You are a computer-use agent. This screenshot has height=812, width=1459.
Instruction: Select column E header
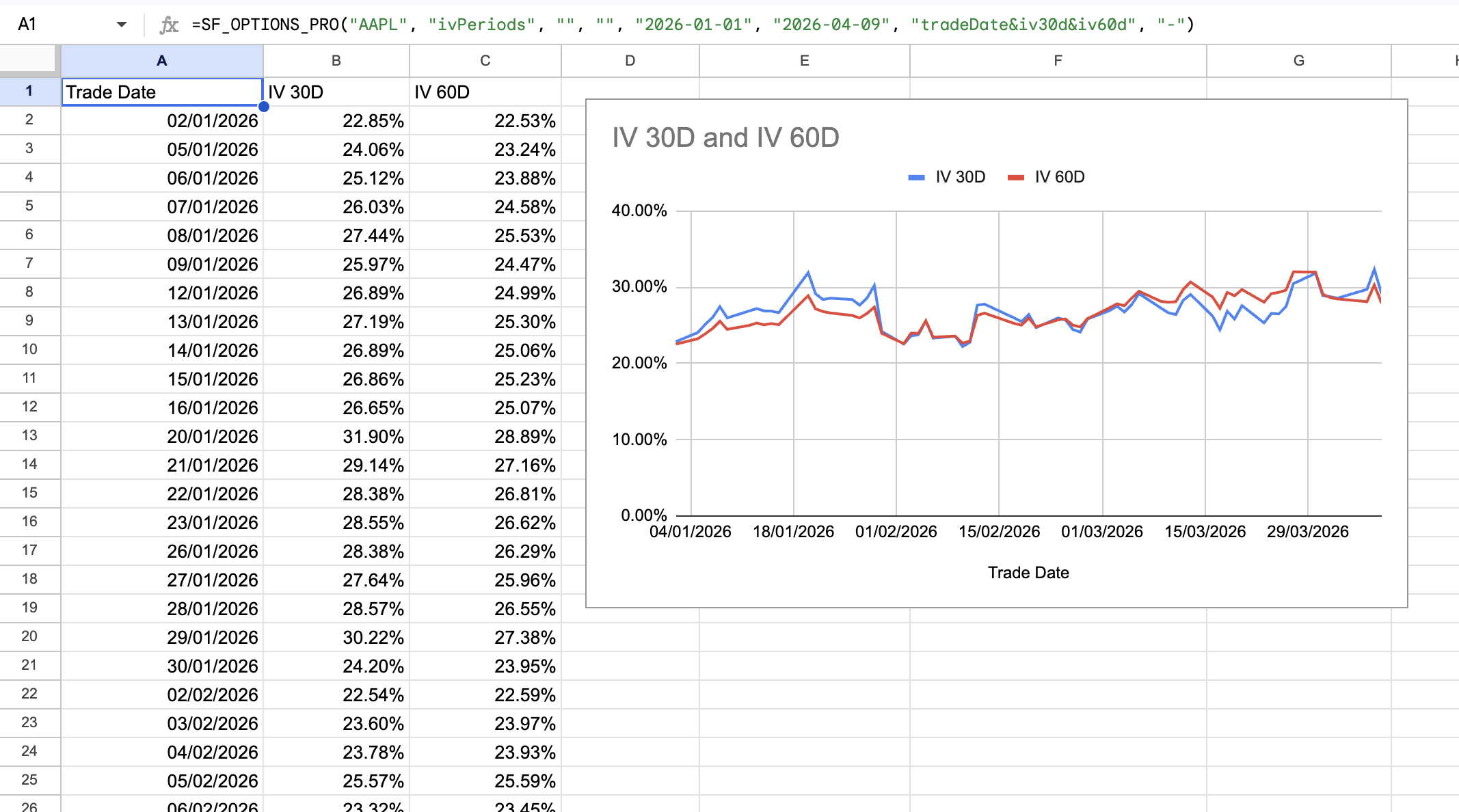(805, 61)
